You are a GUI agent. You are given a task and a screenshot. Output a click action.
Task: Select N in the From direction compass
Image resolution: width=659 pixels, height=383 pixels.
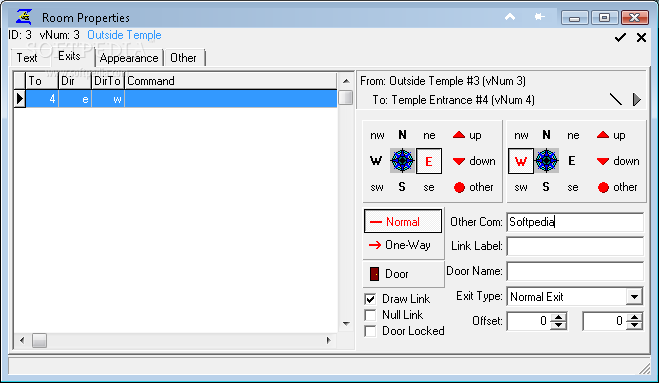pos(402,135)
